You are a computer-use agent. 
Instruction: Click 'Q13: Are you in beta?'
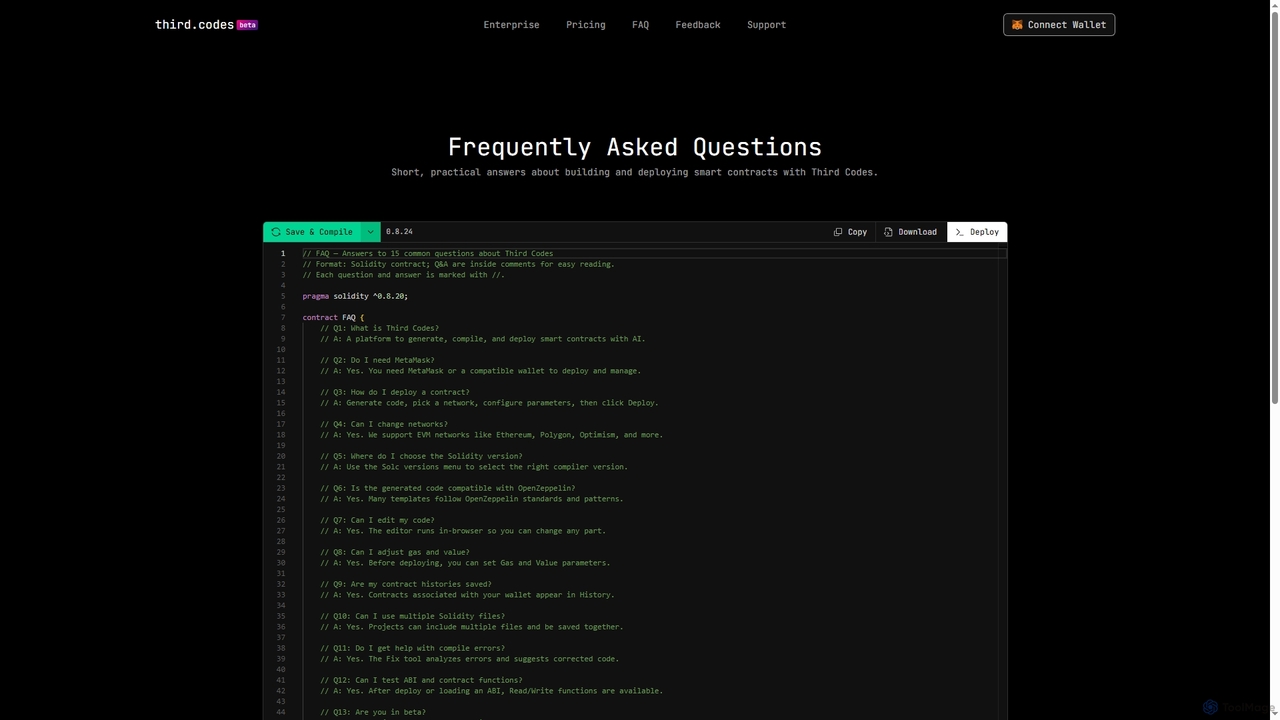pyautogui.click(x=373, y=712)
